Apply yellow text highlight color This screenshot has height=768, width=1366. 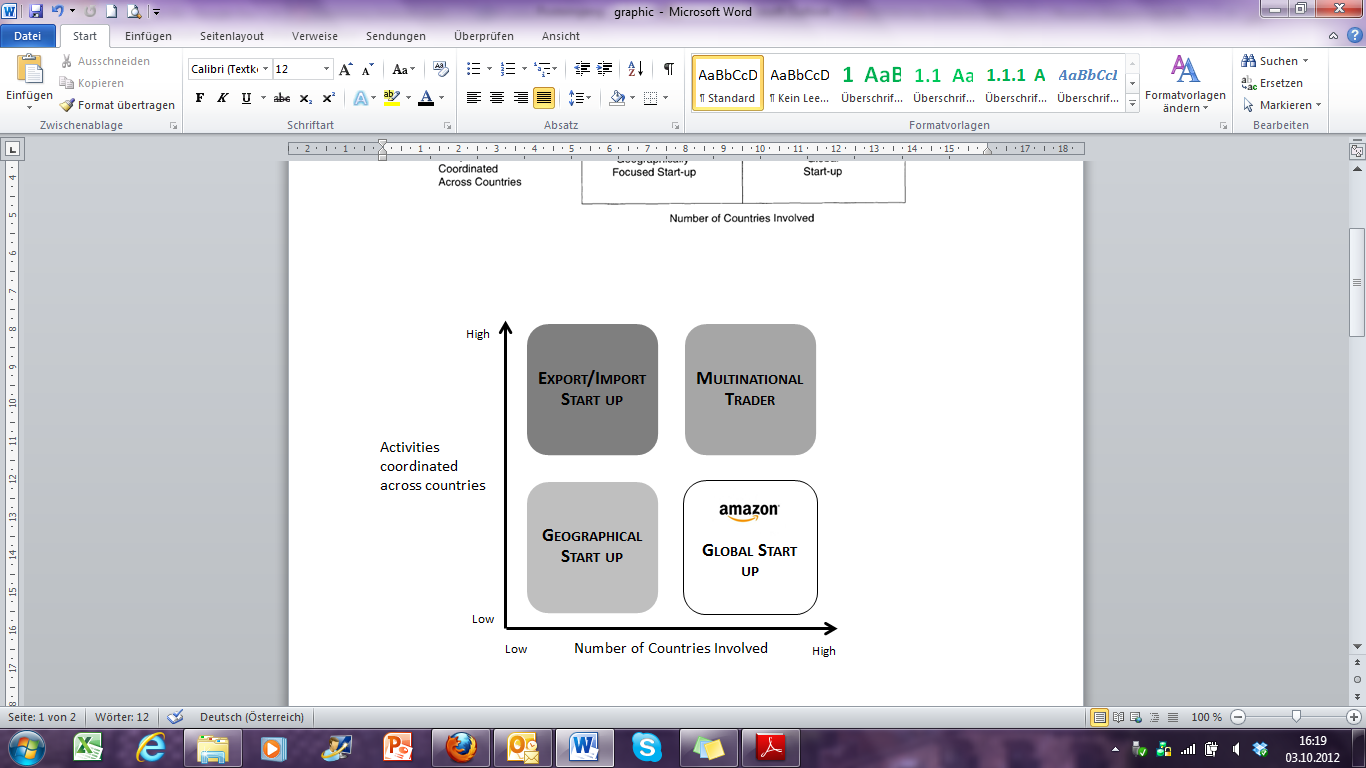click(391, 98)
